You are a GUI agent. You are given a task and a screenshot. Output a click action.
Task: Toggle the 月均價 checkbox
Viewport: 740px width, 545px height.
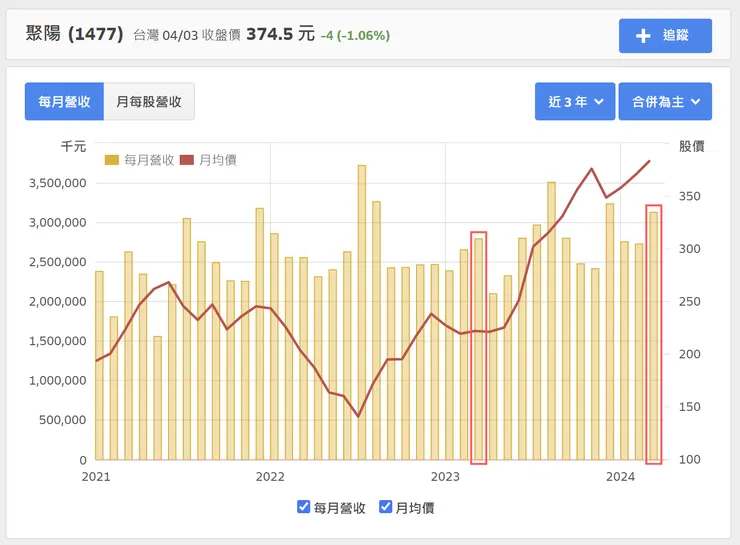tap(386, 507)
